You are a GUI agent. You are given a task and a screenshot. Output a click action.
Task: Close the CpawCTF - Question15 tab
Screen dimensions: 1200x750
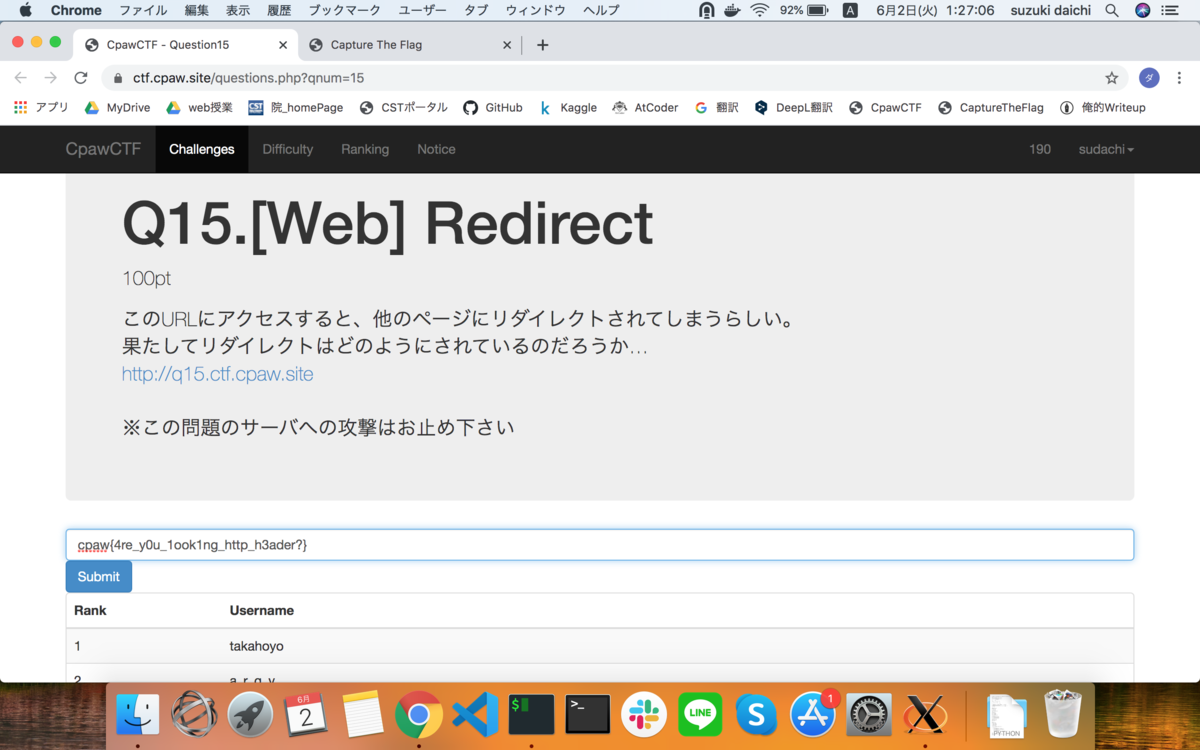click(283, 45)
